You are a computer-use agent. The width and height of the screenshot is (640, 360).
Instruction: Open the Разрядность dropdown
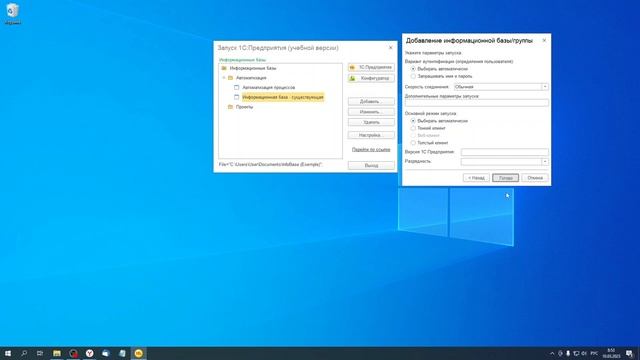click(544, 162)
